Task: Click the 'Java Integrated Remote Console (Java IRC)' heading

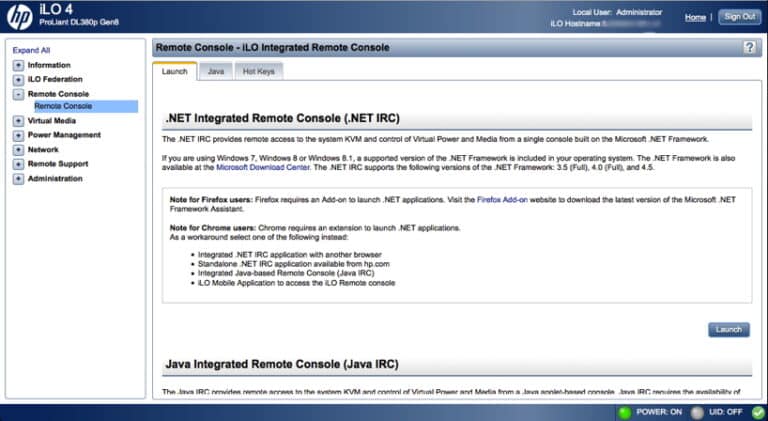Action: pyautogui.click(x=282, y=364)
